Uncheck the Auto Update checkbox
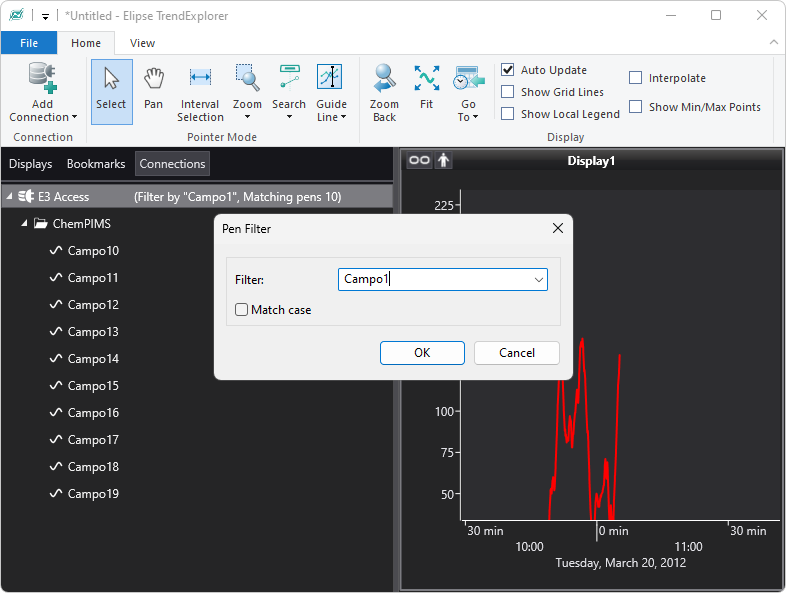Screen dimensions: 786x593 coord(508,70)
